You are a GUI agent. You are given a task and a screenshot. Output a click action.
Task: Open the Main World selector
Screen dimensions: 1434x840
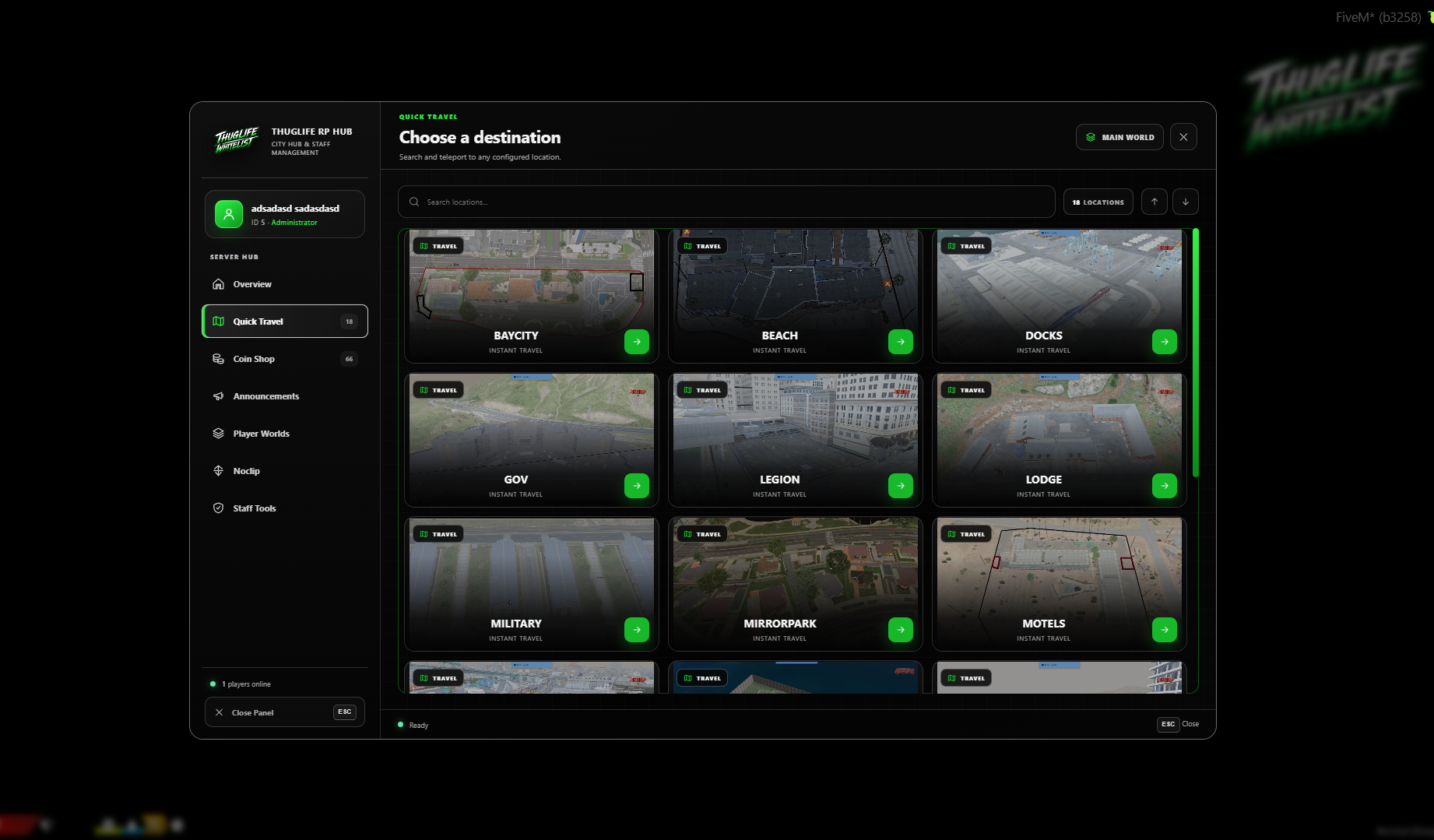point(1119,137)
